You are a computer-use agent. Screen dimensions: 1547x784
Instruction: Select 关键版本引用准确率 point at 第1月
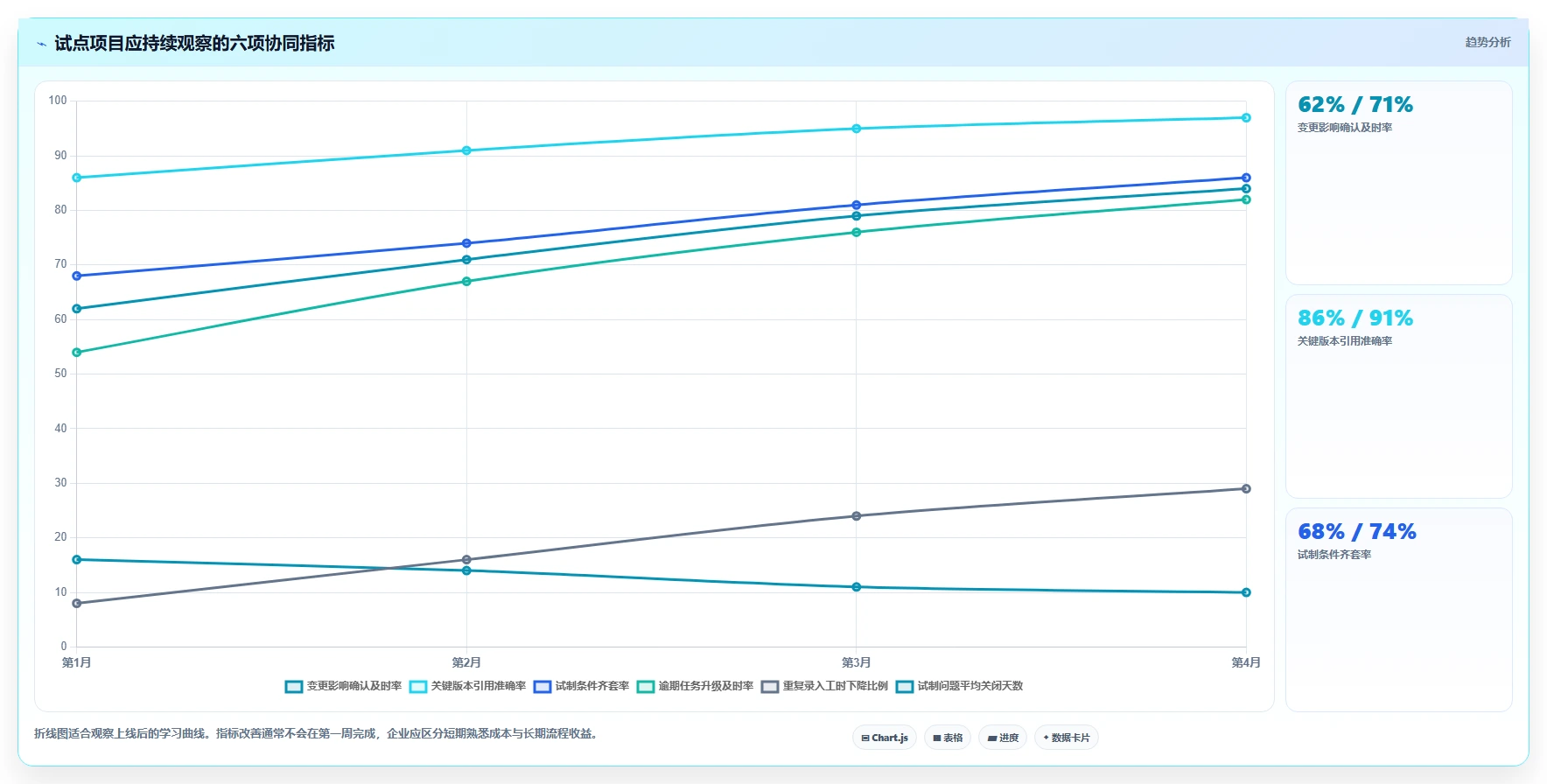[77, 178]
